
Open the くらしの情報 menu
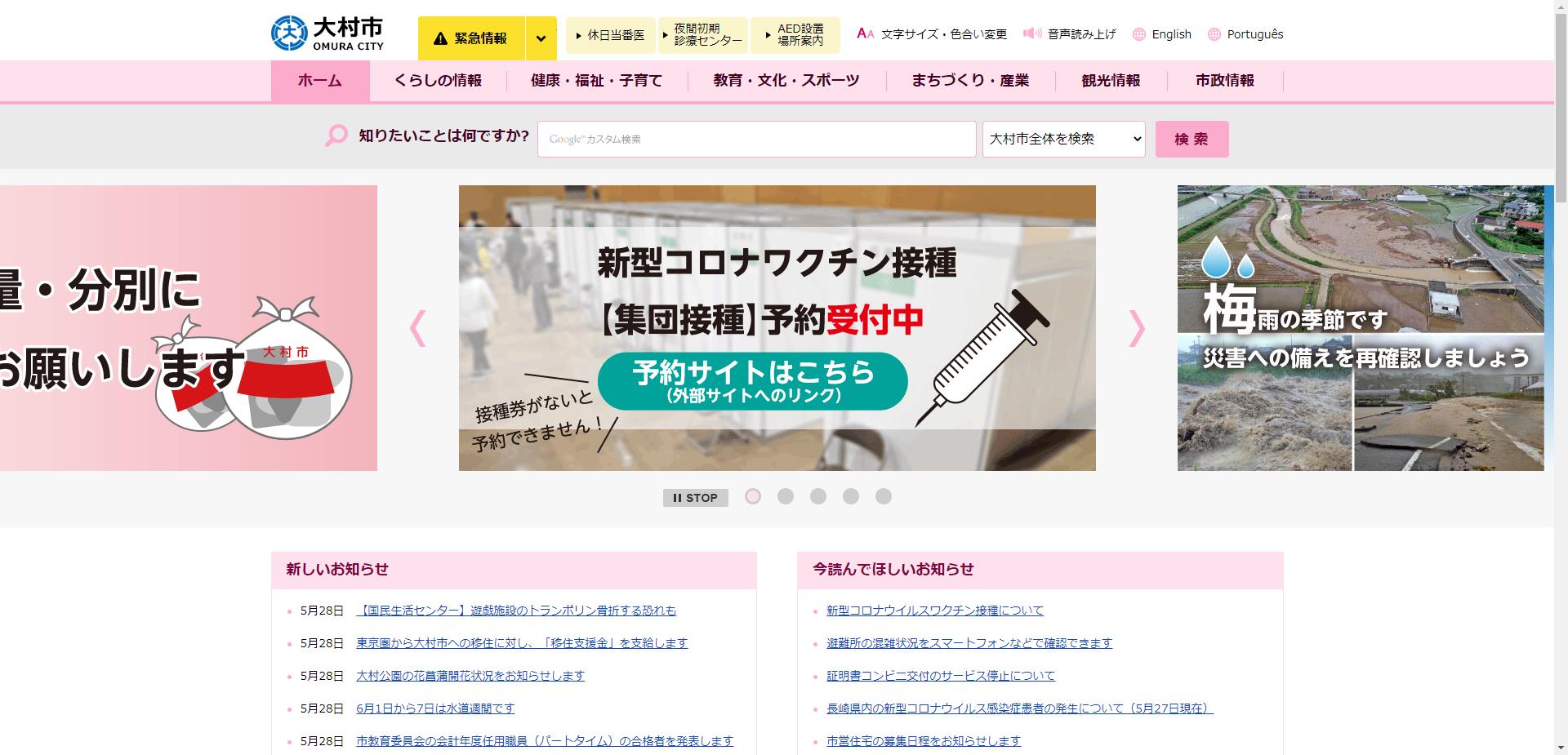pos(438,81)
